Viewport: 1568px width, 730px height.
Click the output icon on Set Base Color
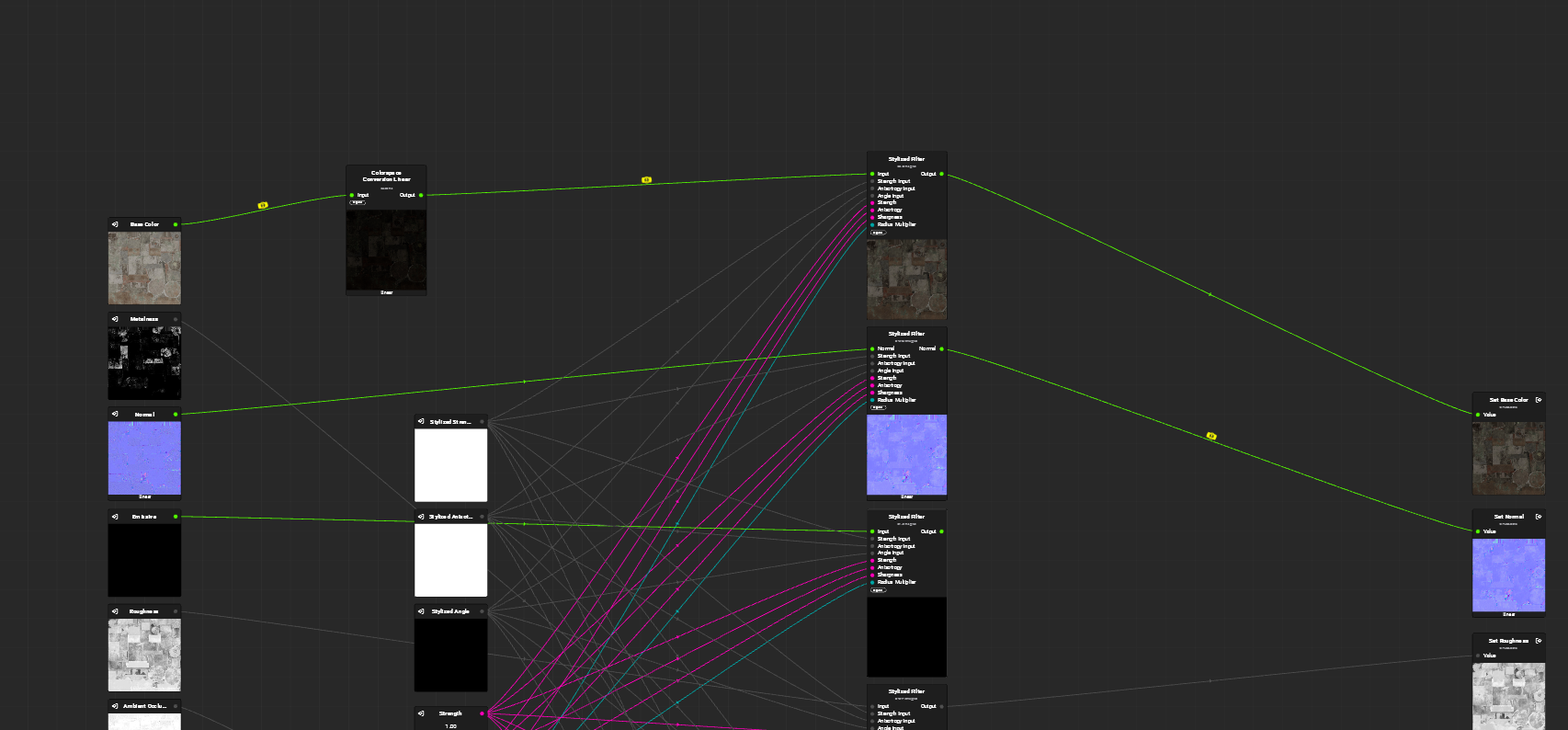coord(1539,400)
